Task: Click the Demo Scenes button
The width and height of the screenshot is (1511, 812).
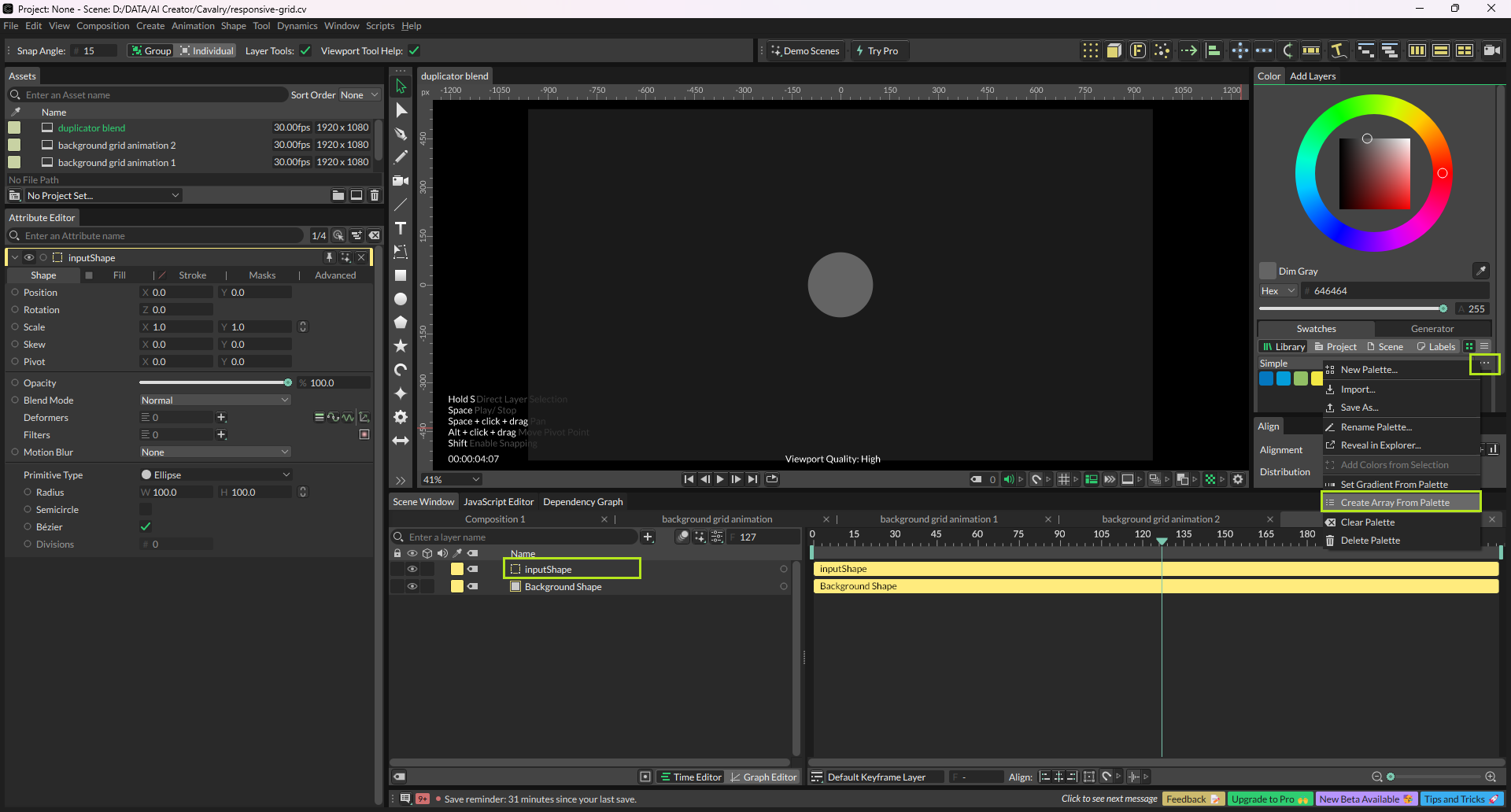Action: [804, 50]
